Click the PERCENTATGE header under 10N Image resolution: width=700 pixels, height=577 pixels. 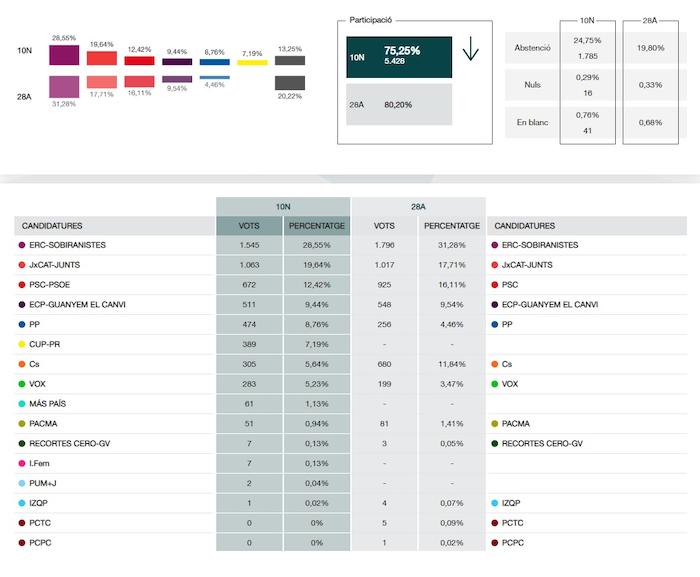[317, 226]
